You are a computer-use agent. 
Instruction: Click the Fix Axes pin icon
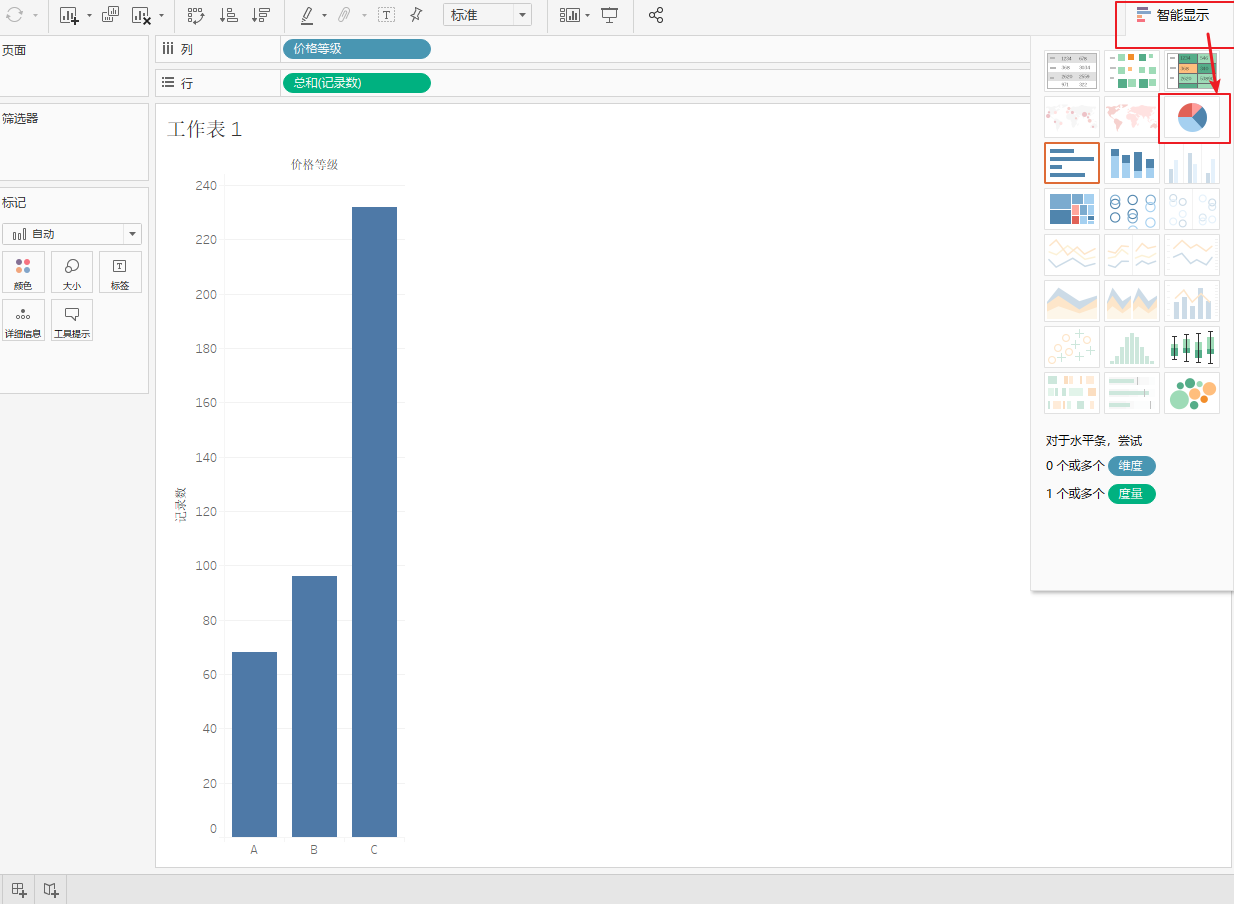click(416, 15)
